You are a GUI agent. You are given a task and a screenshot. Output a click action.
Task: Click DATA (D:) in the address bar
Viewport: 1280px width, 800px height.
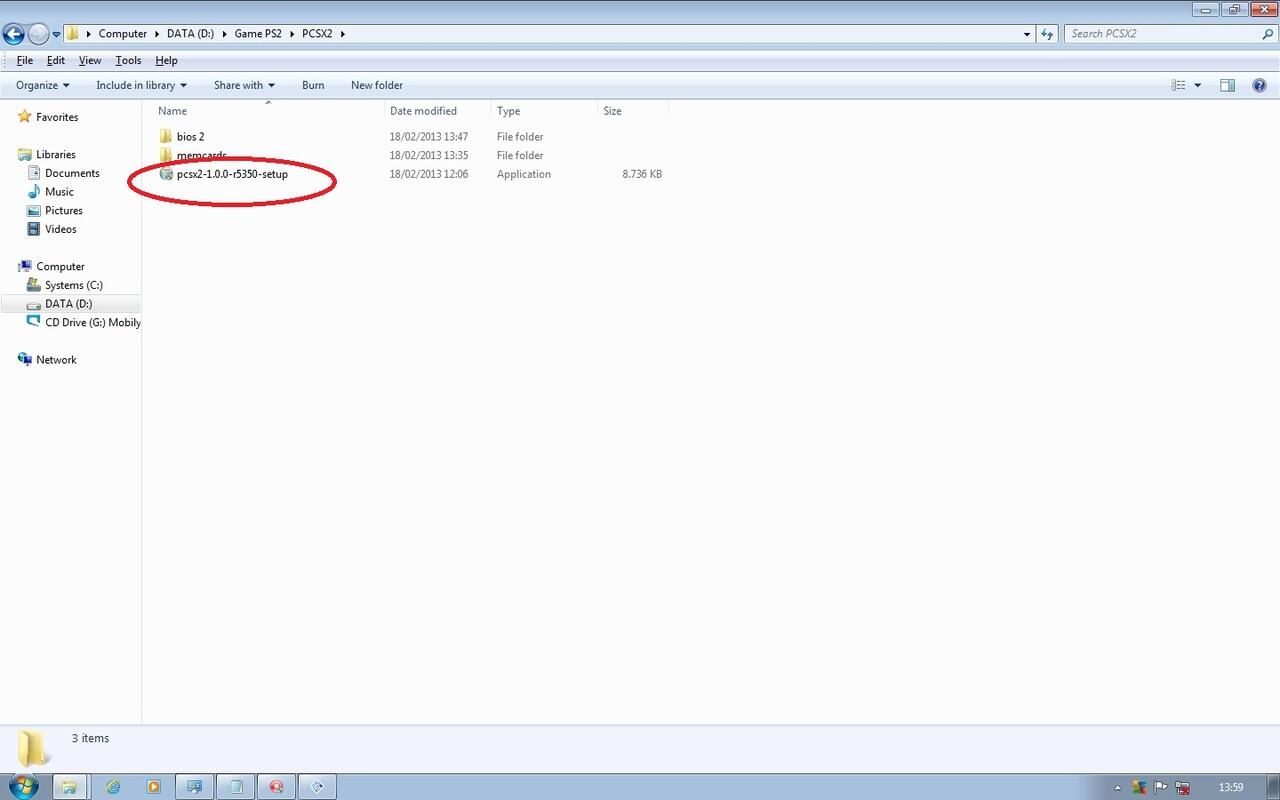point(190,34)
